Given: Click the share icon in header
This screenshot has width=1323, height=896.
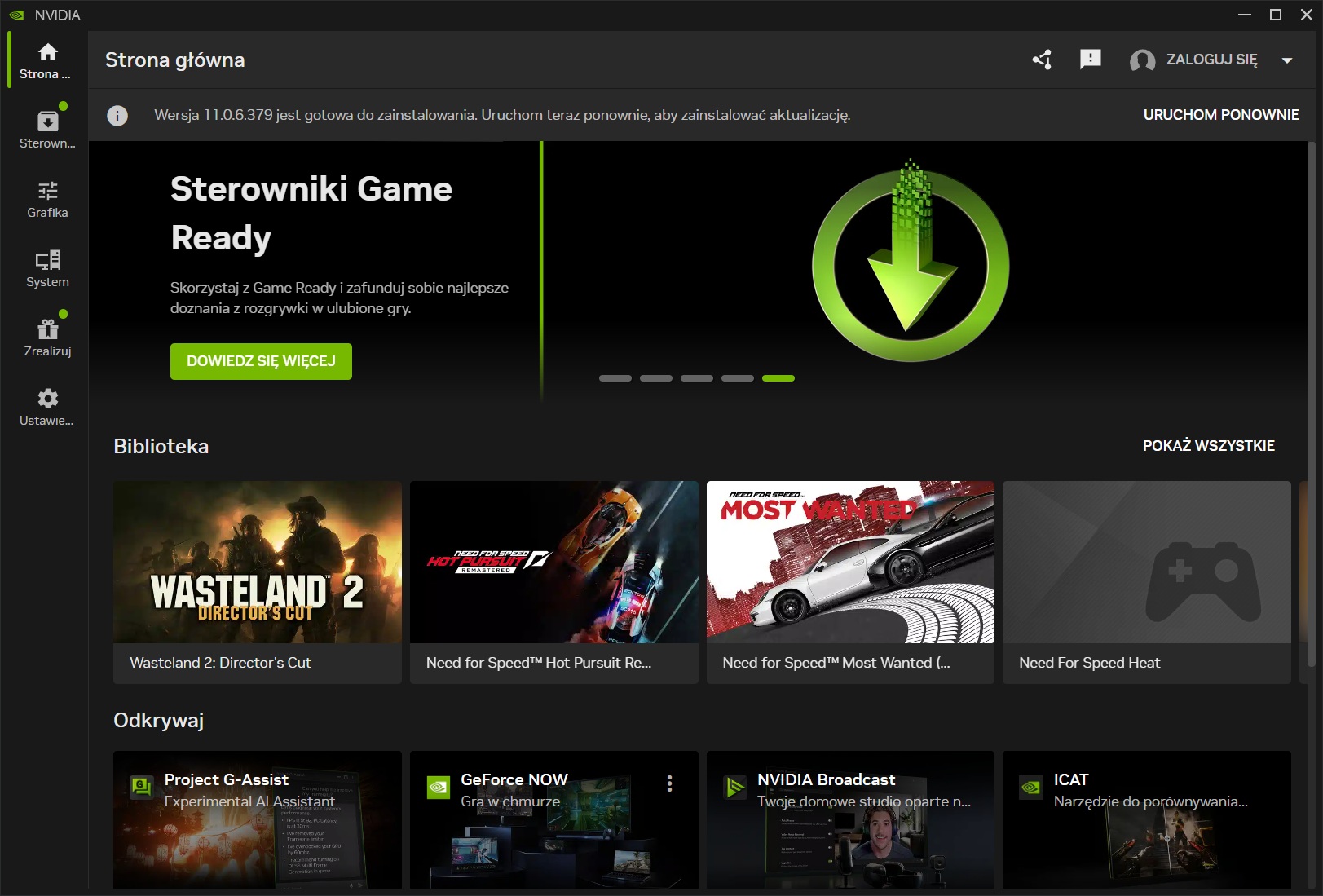Looking at the screenshot, I should pyautogui.click(x=1042, y=60).
